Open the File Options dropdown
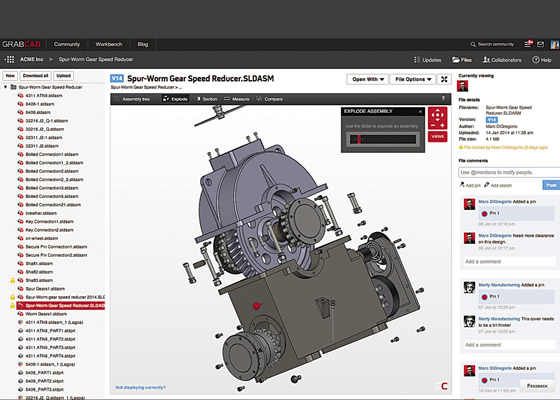This screenshot has width=560, height=400. point(413,79)
